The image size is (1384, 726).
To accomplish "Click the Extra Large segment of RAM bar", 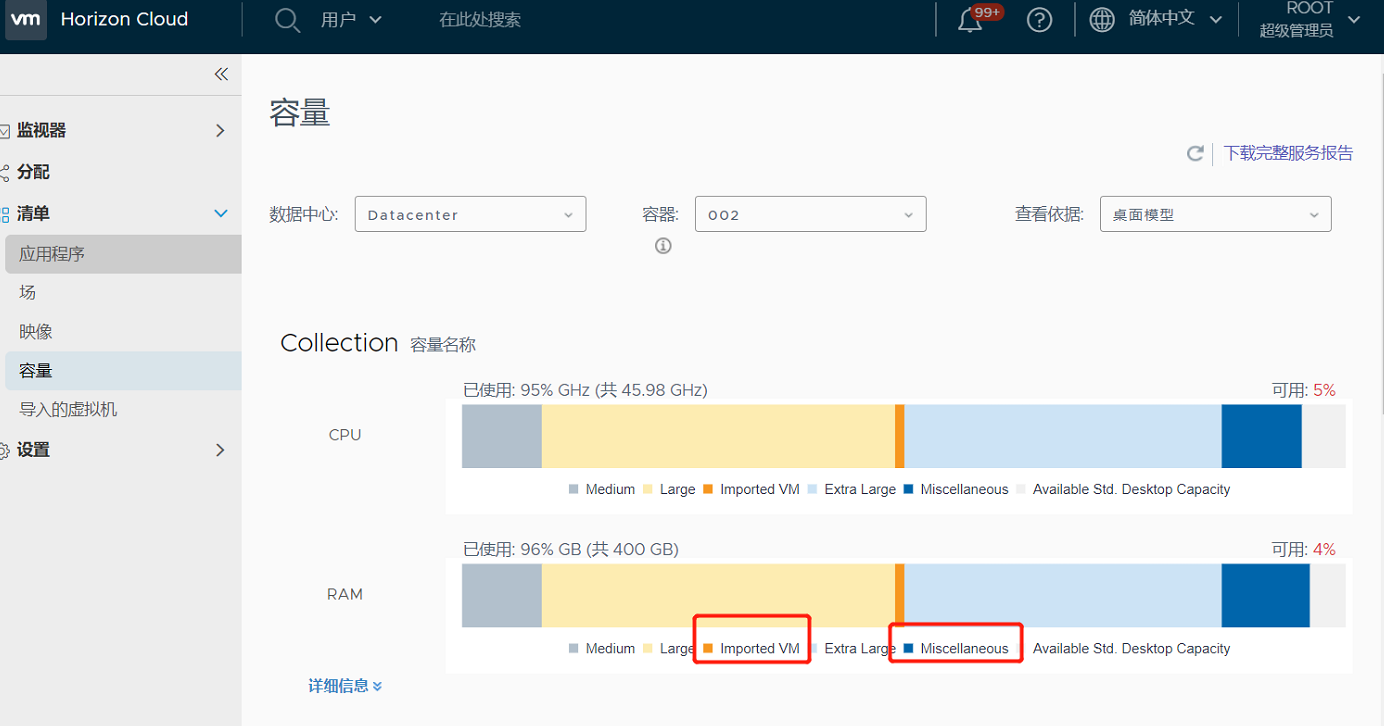I will (1063, 595).
